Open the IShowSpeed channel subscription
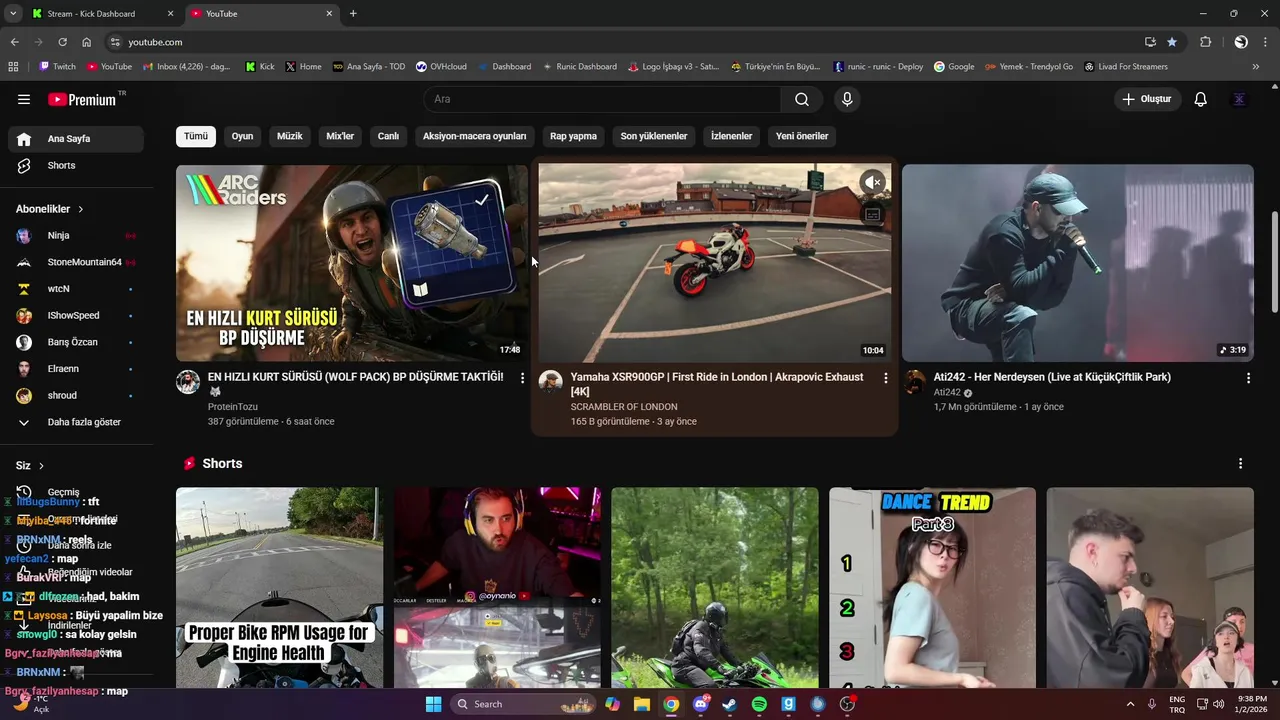Viewport: 1280px width, 720px height. coord(76,315)
